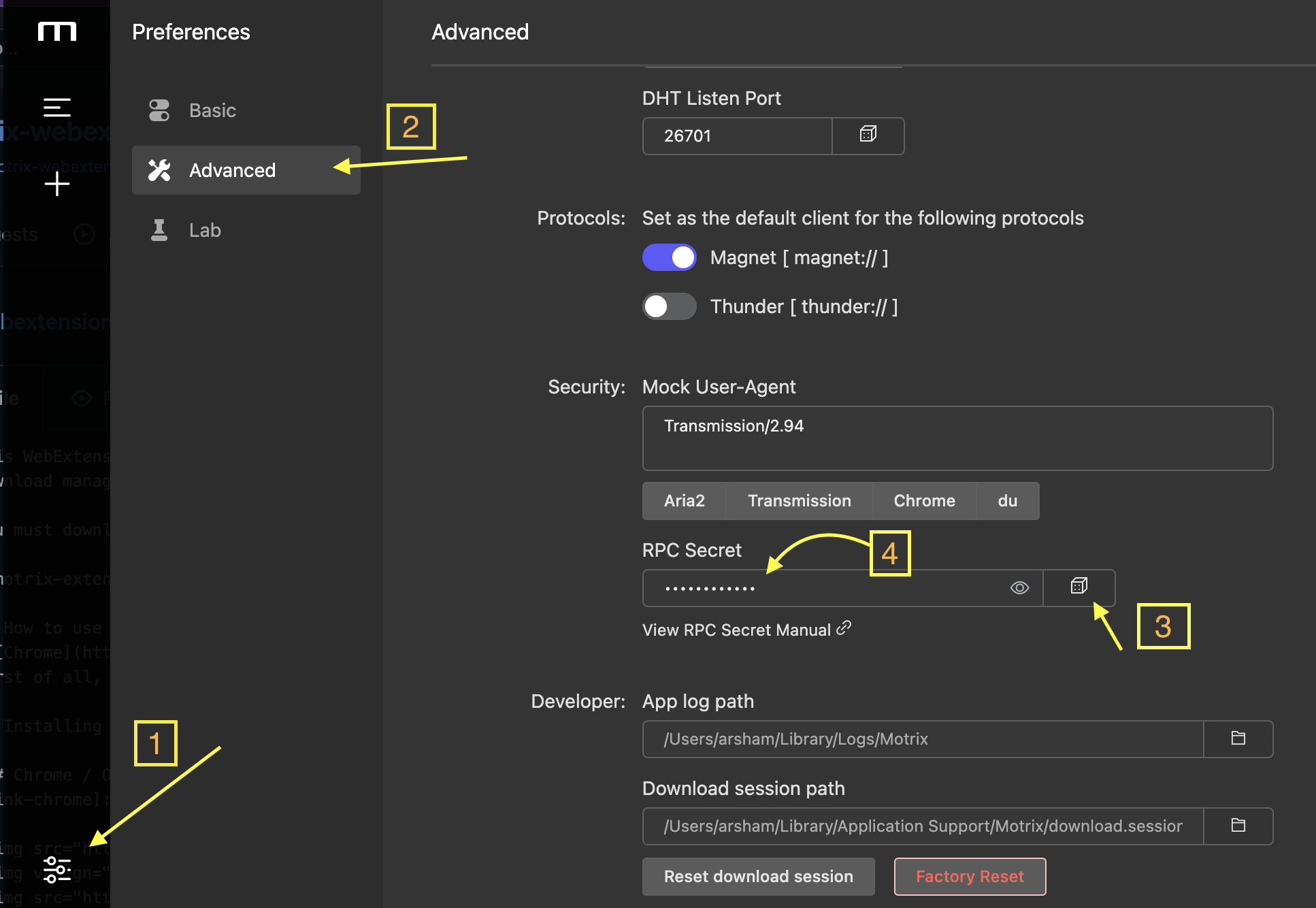Browse the Download session path folder icon
The width and height of the screenshot is (1316, 908).
[x=1238, y=826]
